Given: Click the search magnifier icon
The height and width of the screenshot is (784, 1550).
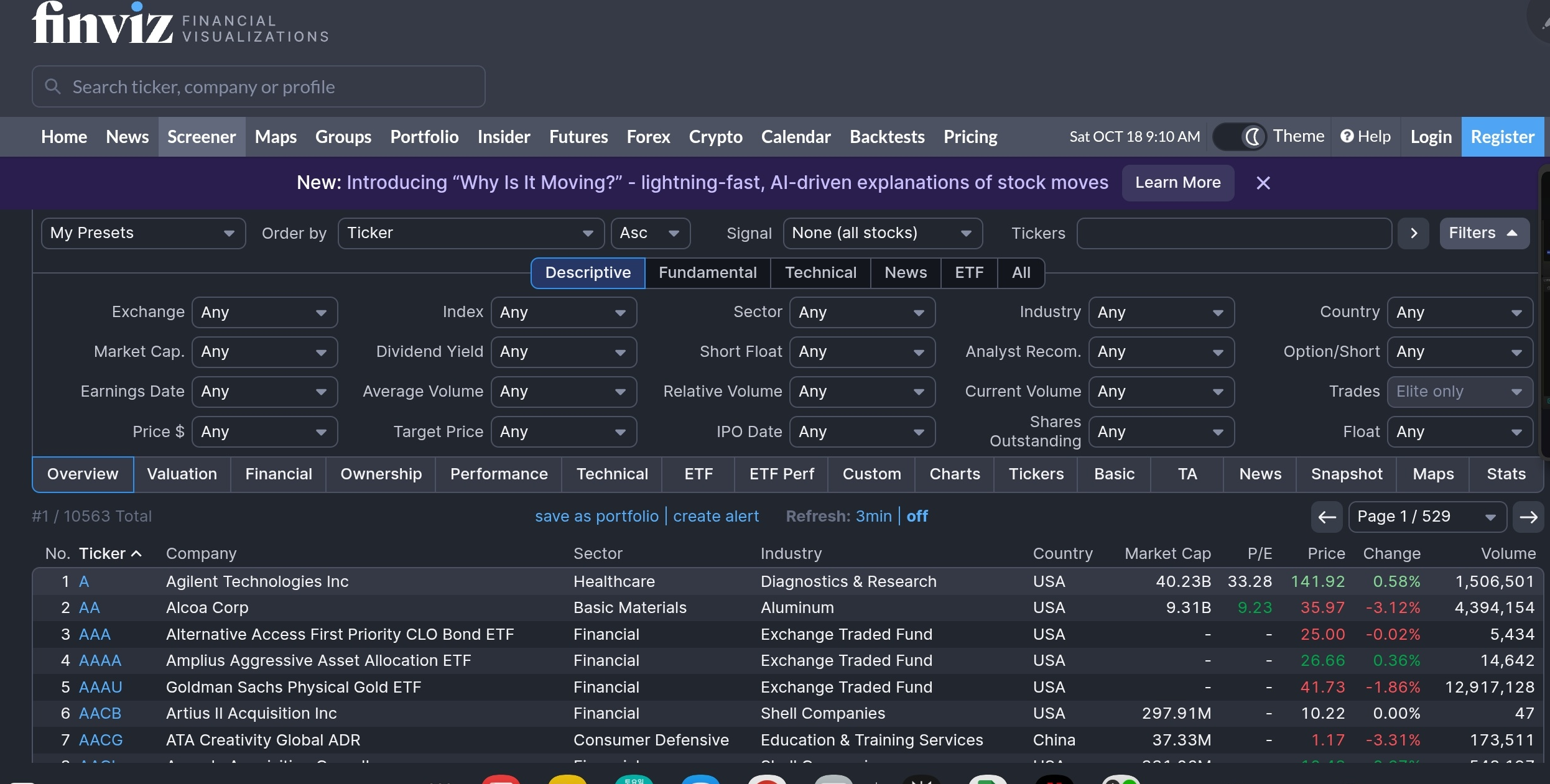Looking at the screenshot, I should (53, 86).
